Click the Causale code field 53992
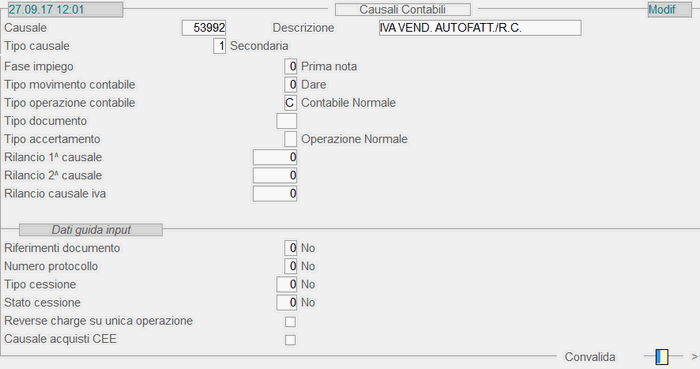 [204, 28]
